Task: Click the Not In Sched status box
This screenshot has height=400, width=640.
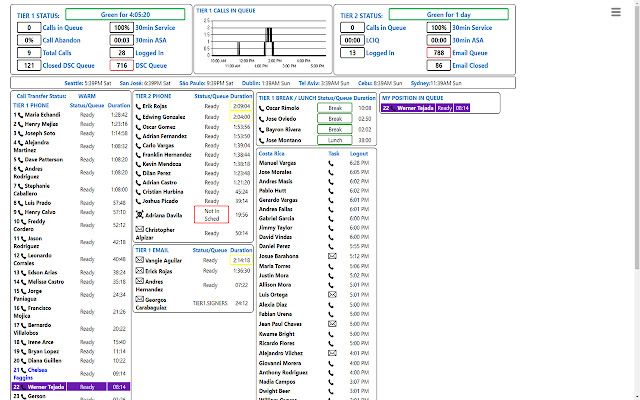Action: (x=211, y=214)
